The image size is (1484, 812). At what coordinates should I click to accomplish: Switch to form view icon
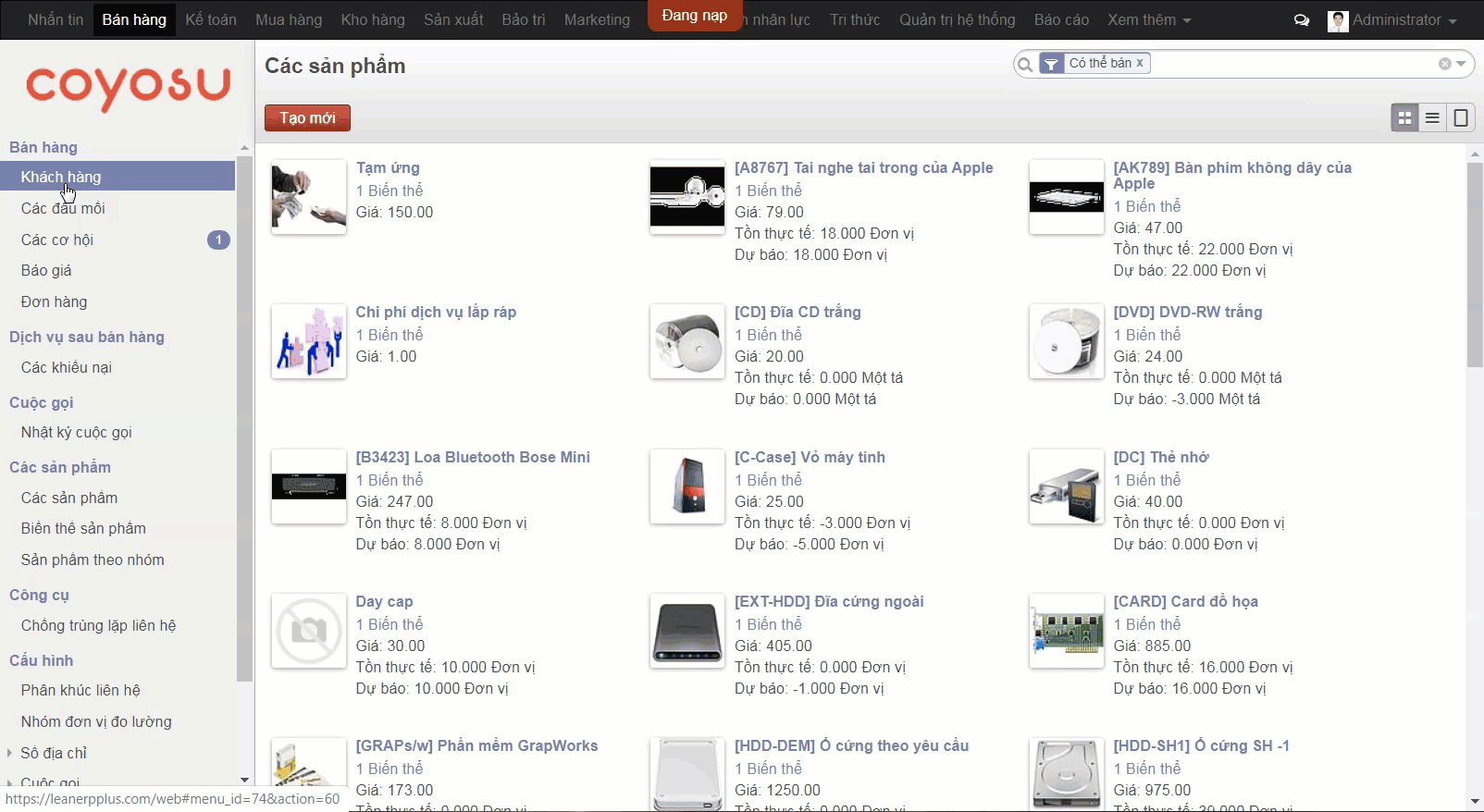[x=1461, y=117]
